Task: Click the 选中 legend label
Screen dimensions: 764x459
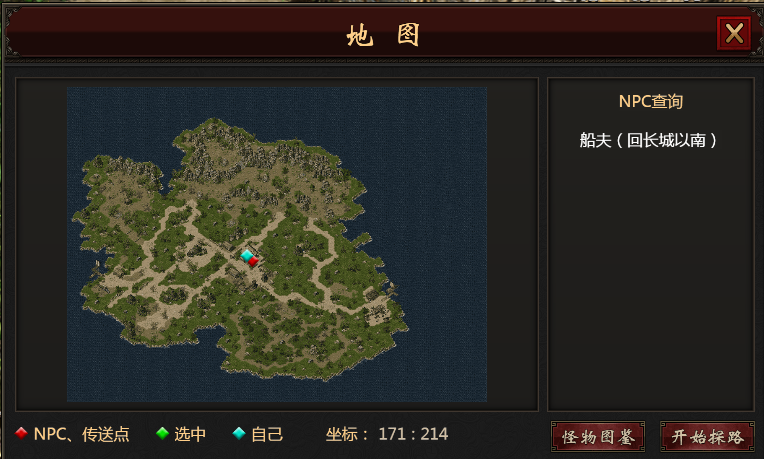Action: tap(190, 434)
